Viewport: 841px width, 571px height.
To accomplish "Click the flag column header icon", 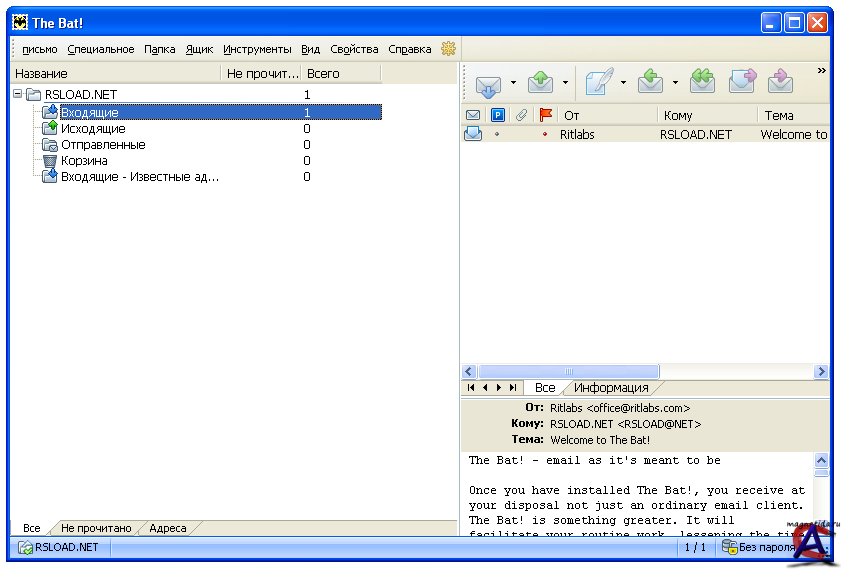I will coord(545,115).
